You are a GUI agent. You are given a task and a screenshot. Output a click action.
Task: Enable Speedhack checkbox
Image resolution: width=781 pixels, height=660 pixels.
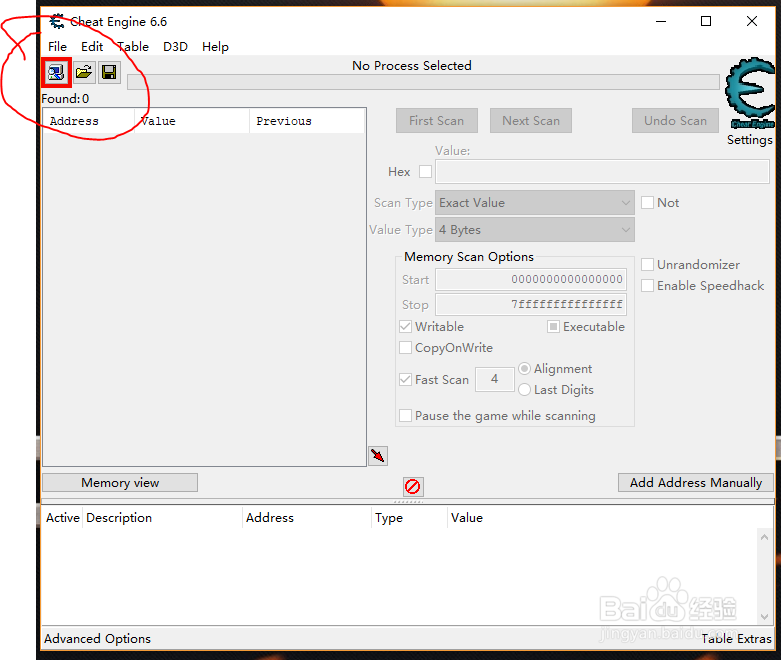648,286
